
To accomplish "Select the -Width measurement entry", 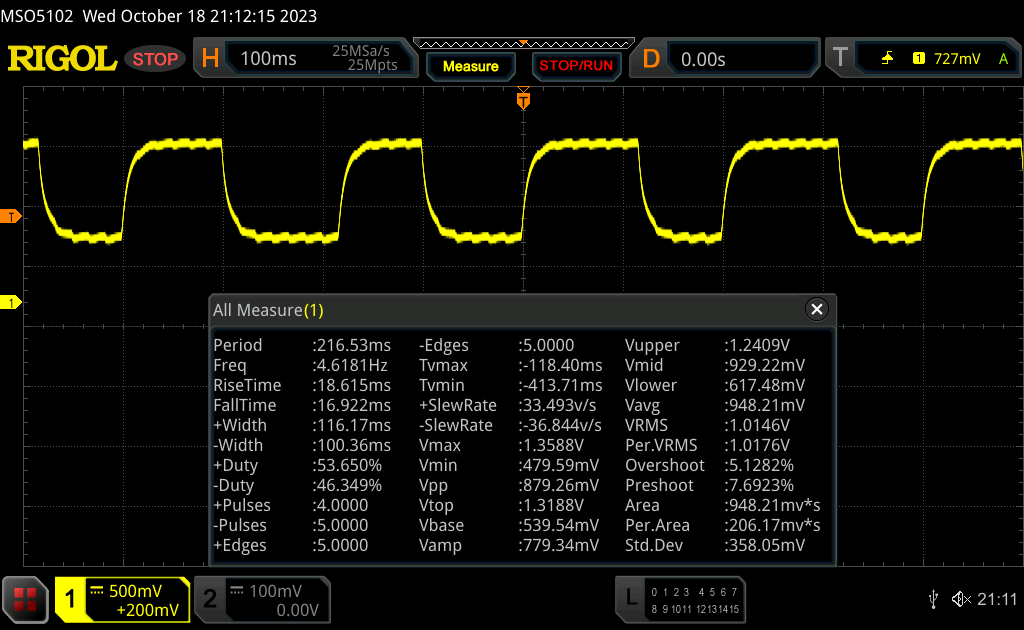I will 302,445.
